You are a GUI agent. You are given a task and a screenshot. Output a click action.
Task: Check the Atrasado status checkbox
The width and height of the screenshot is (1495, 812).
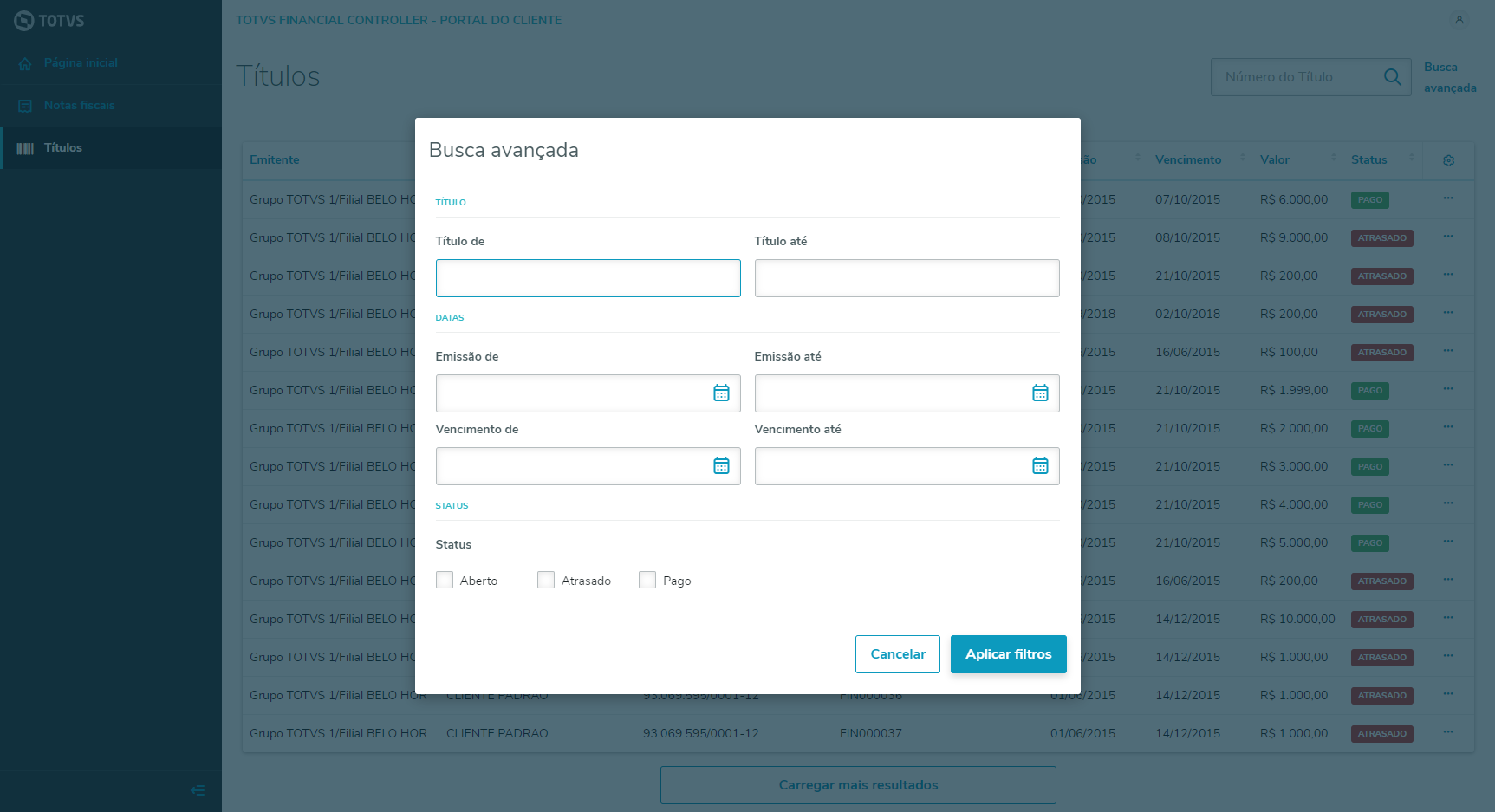[546, 580]
